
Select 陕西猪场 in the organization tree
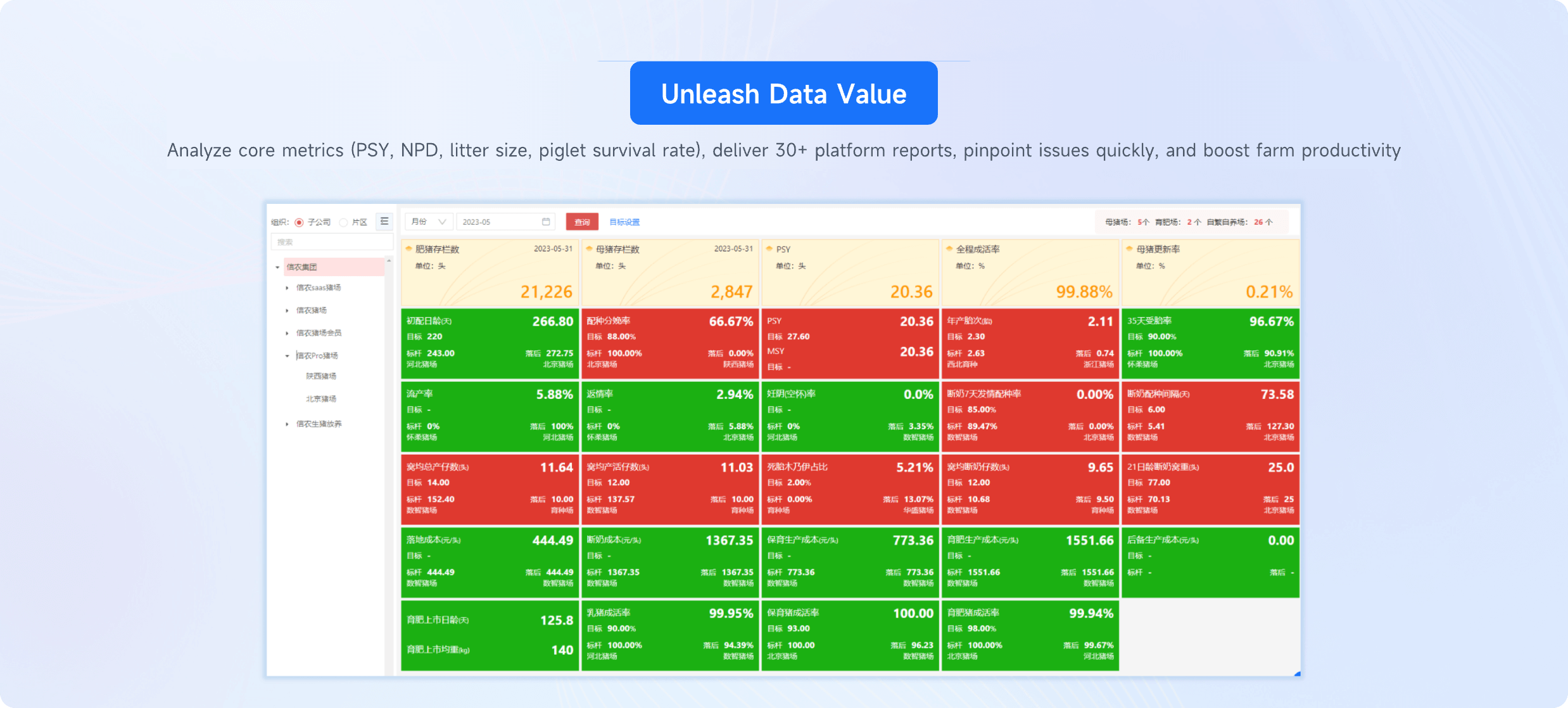321,376
